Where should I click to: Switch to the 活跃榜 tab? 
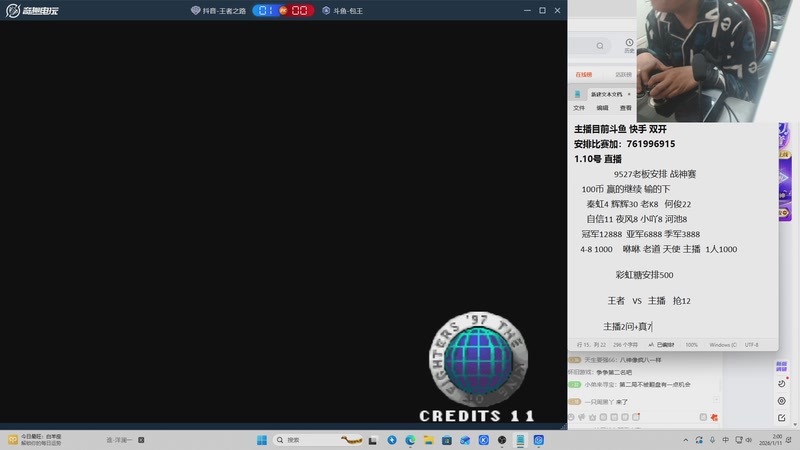623,74
